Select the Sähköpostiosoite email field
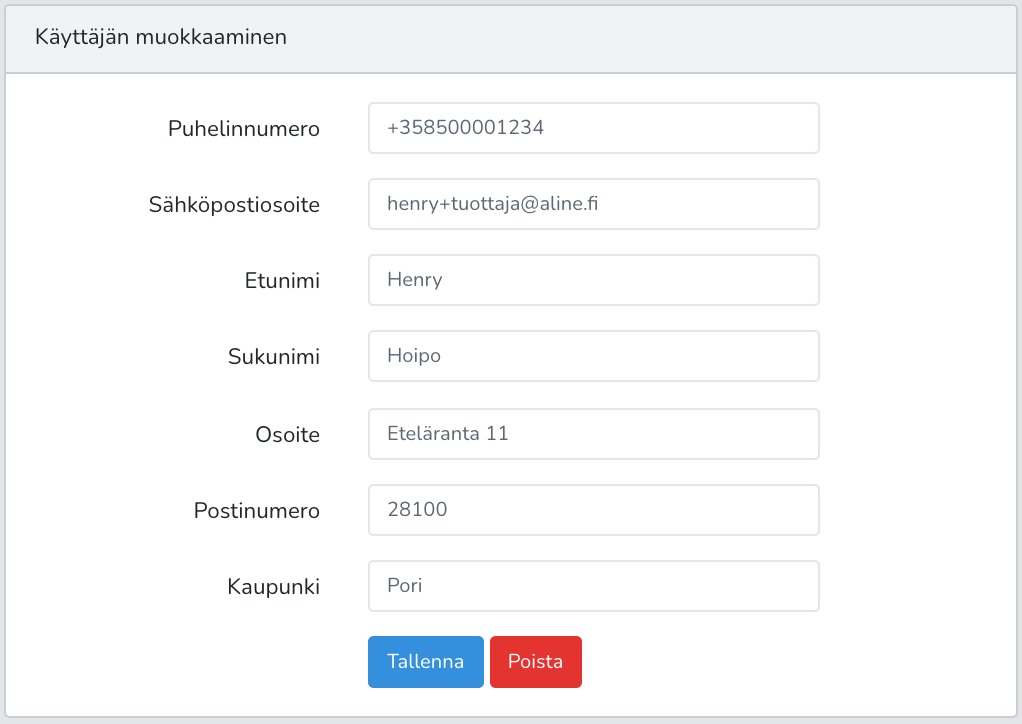This screenshot has height=724, width=1022. point(593,204)
